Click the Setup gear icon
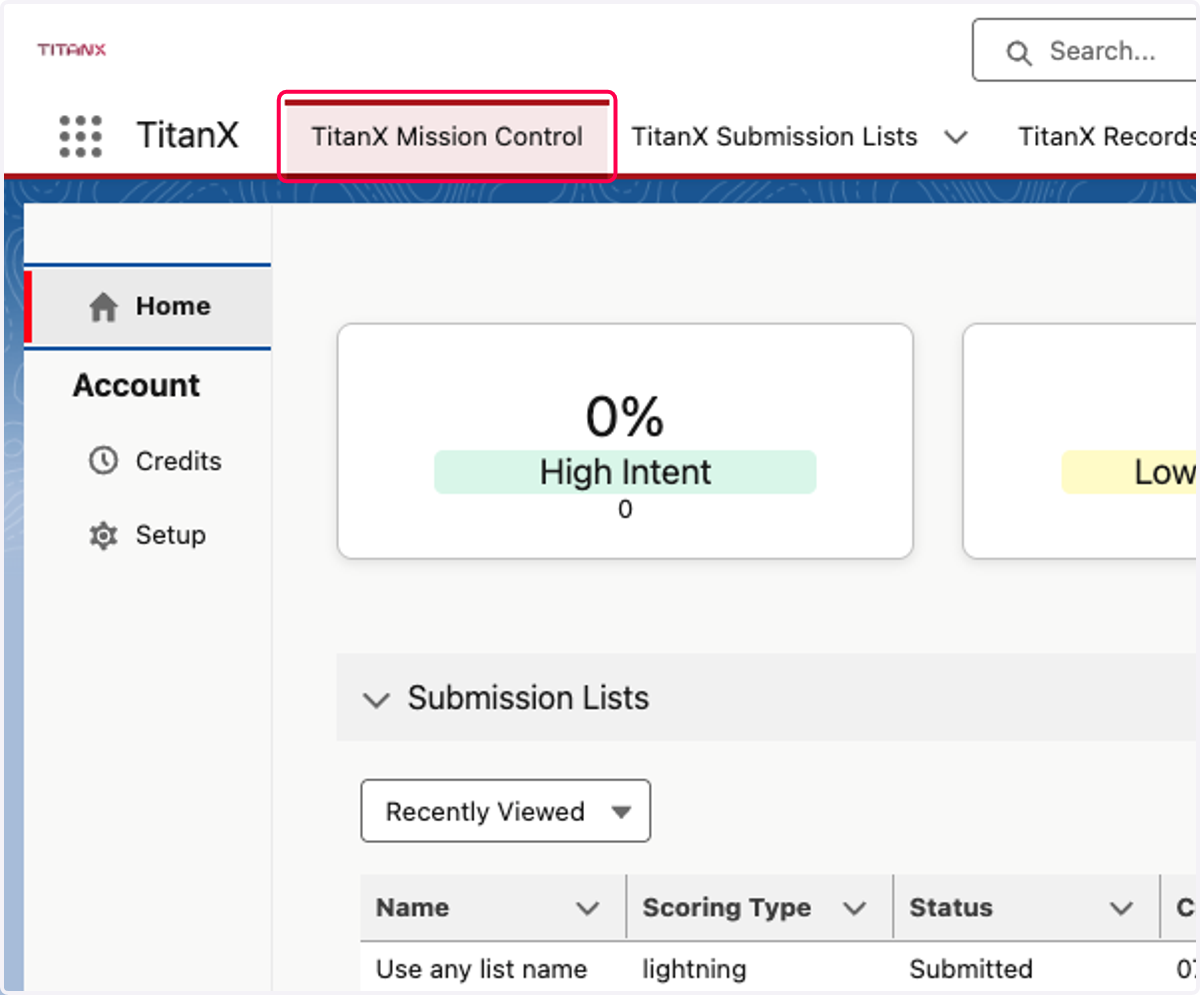The height and width of the screenshot is (995, 1200). pos(103,536)
